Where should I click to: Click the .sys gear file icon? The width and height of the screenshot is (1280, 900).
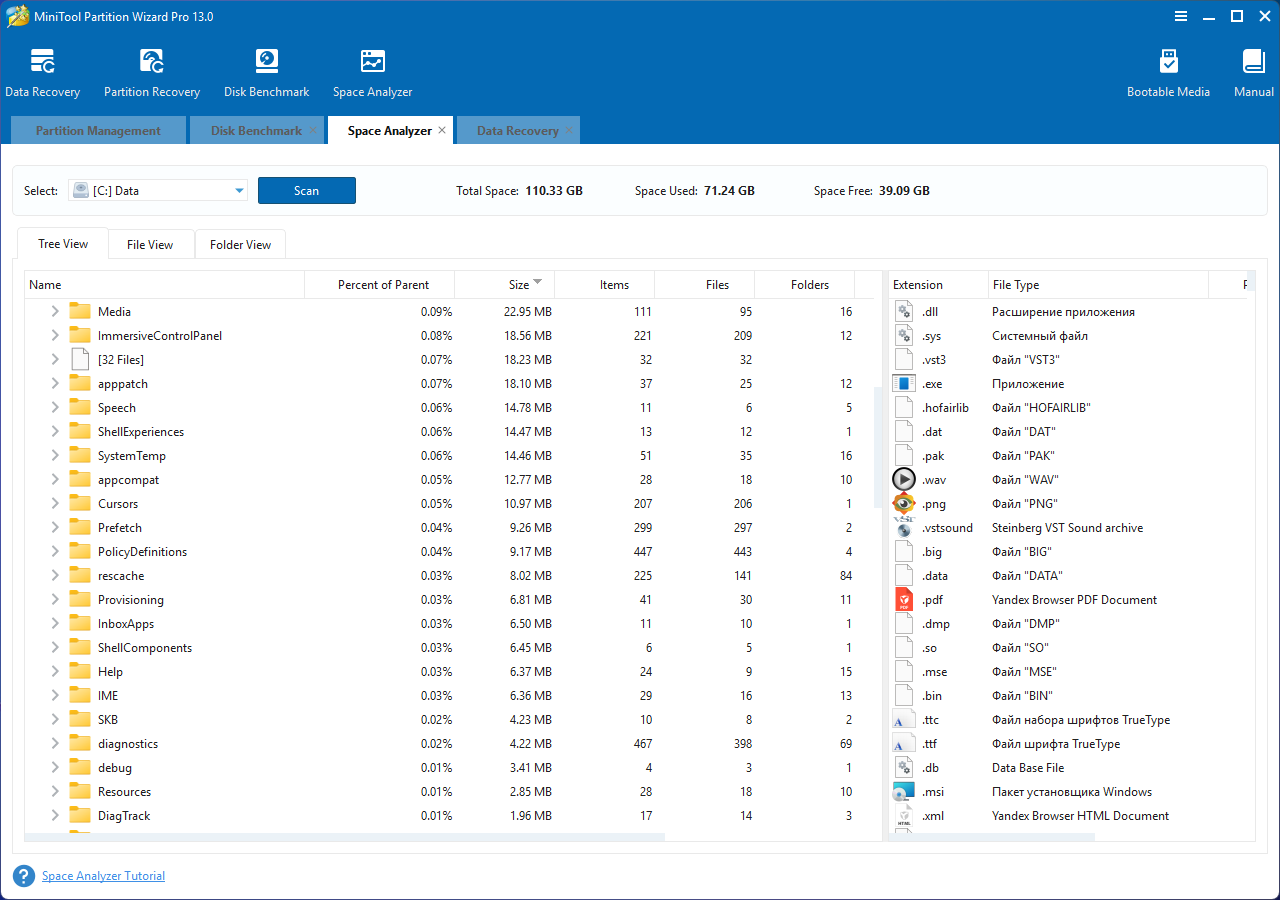904,336
